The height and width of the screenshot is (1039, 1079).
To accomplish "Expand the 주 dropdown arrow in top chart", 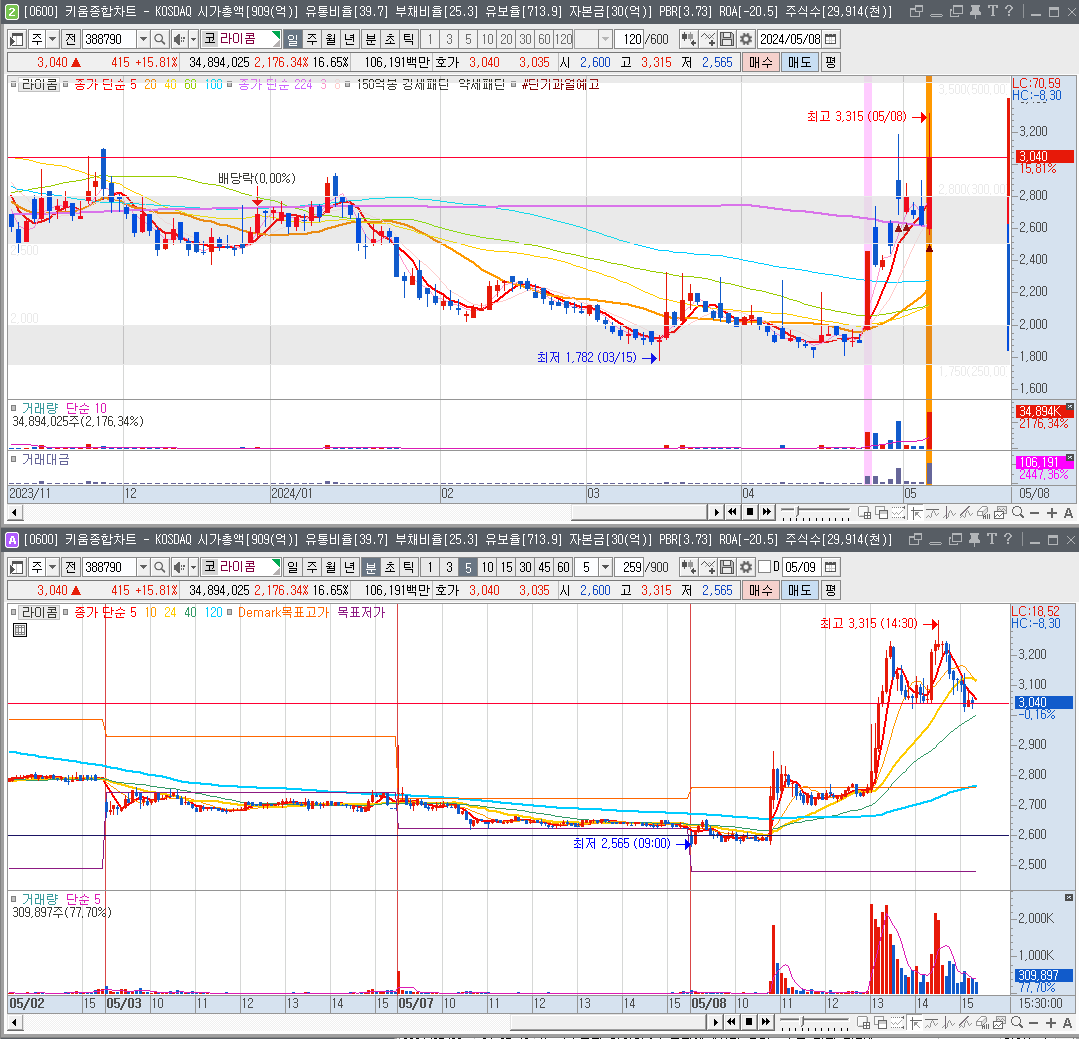I will [53, 39].
